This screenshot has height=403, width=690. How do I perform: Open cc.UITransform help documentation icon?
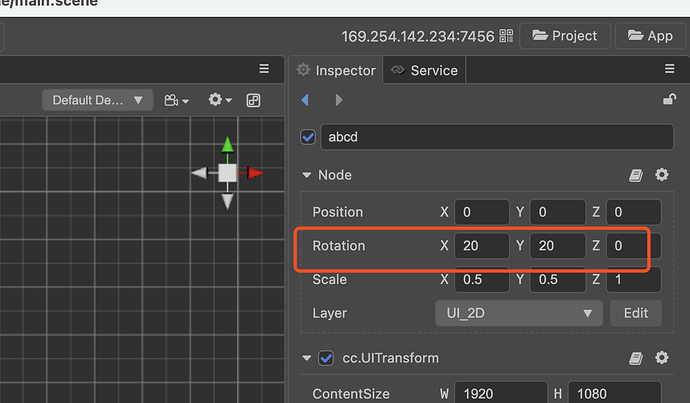[636, 358]
